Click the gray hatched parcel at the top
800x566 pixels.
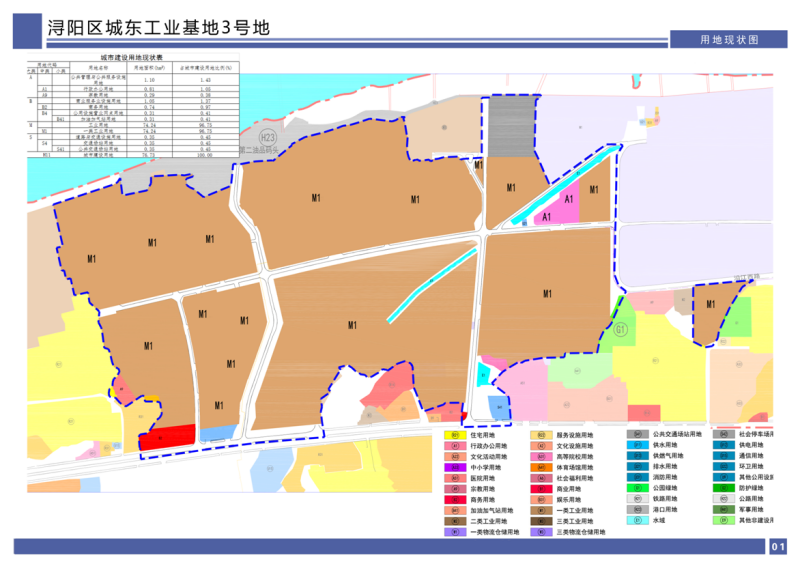click(x=509, y=123)
